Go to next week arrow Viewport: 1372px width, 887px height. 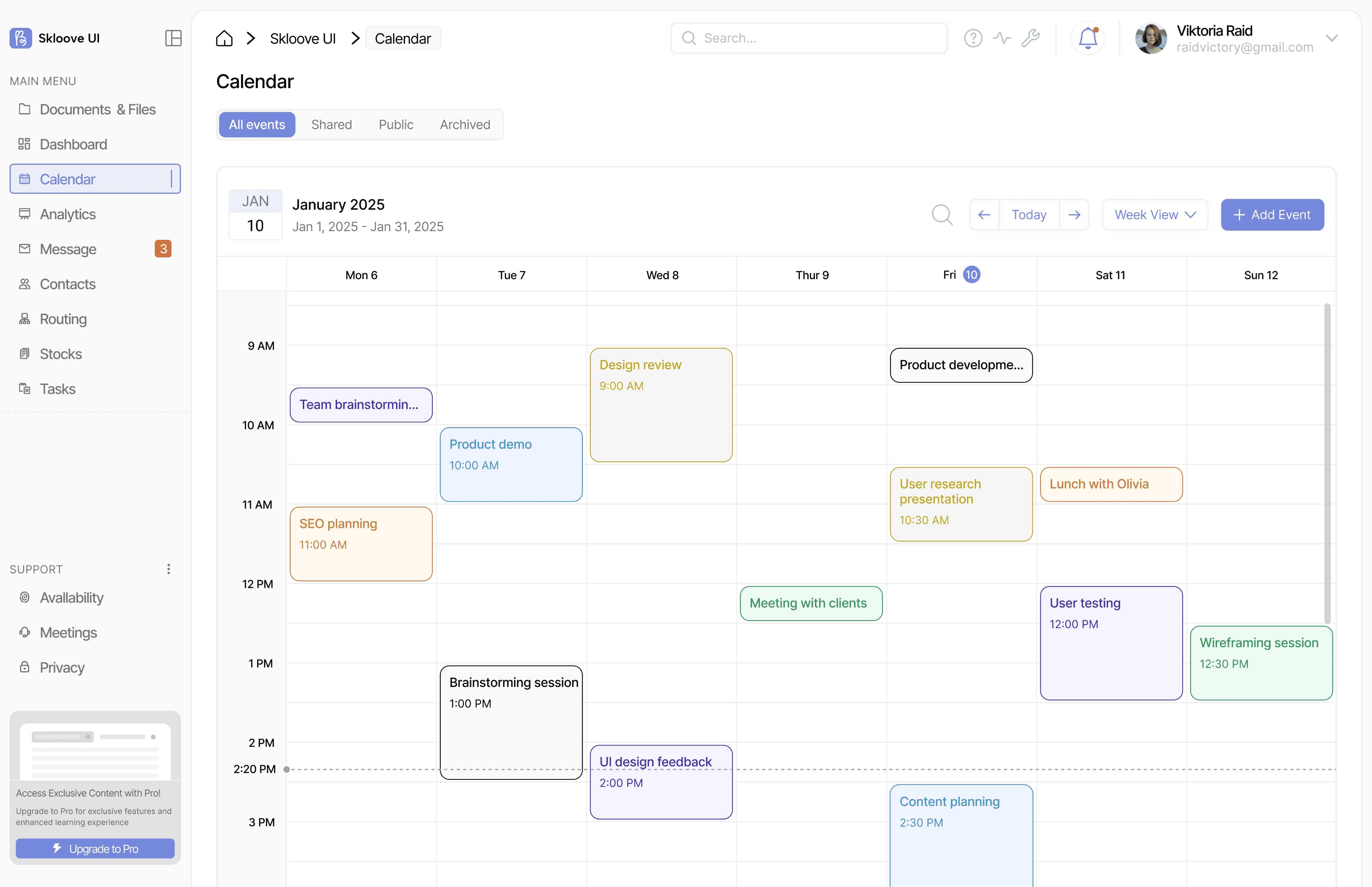pos(1074,215)
